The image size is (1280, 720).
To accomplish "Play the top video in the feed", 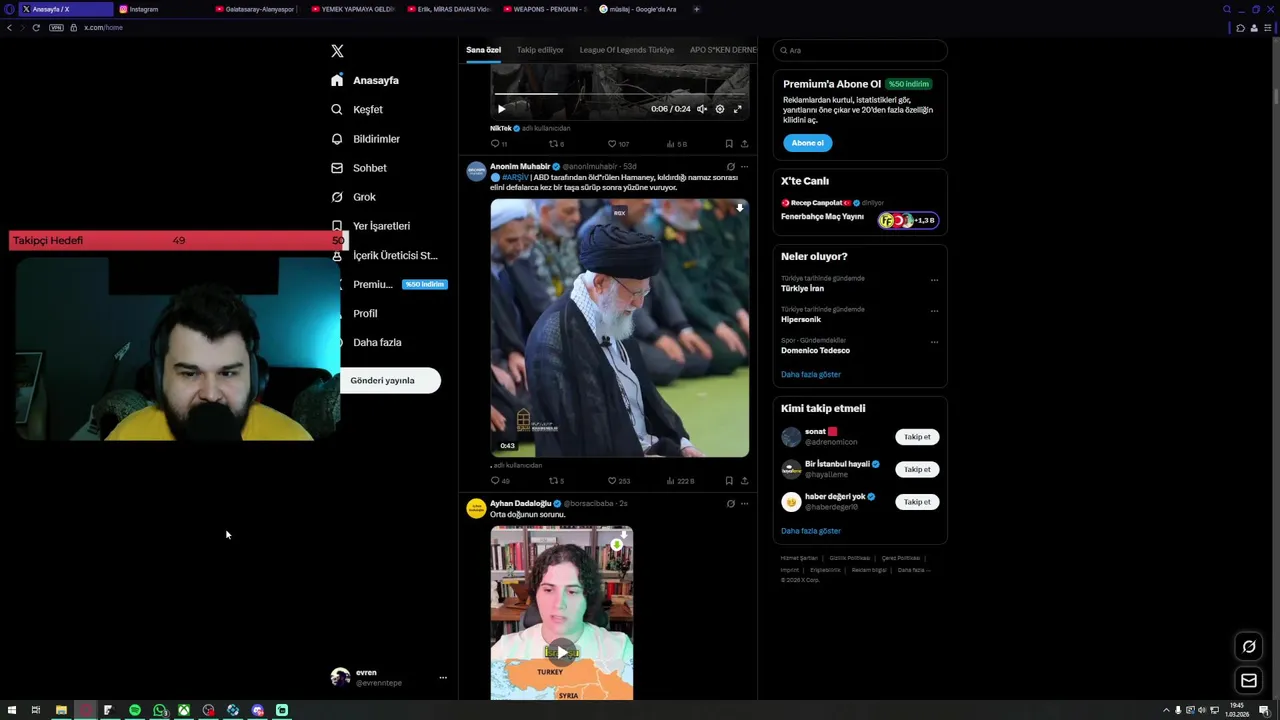I will (501, 109).
